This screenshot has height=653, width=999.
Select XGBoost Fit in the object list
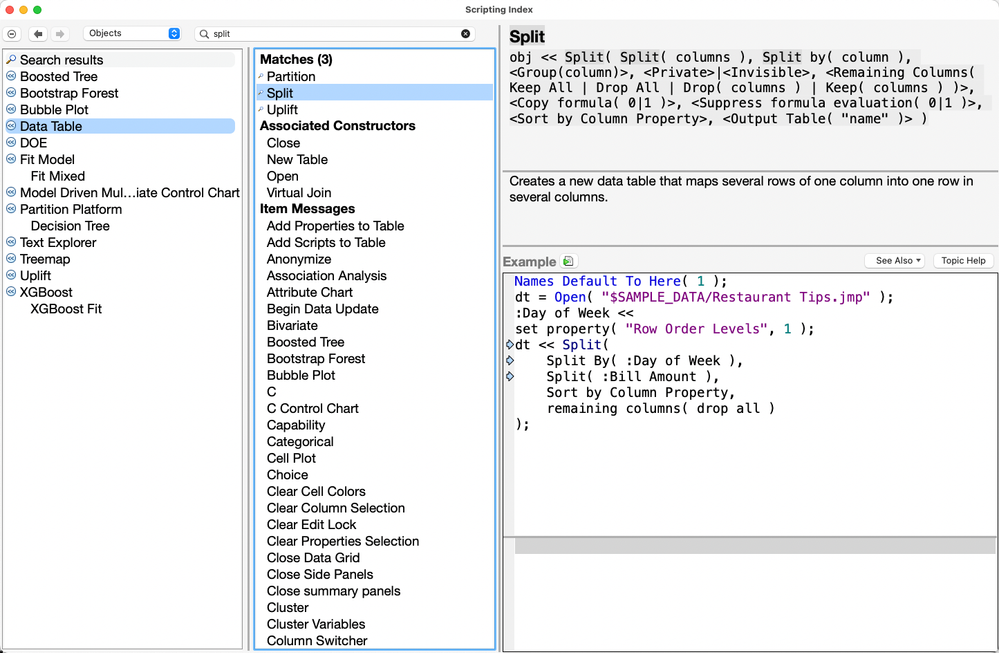click(66, 308)
